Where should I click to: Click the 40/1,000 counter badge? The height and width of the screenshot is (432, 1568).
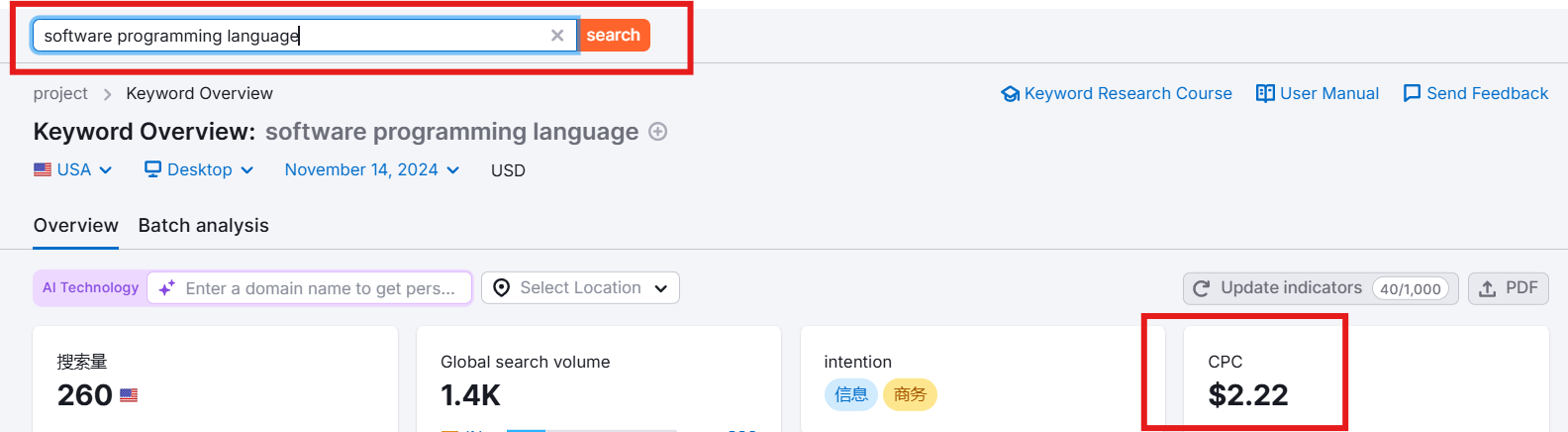pos(1411,289)
